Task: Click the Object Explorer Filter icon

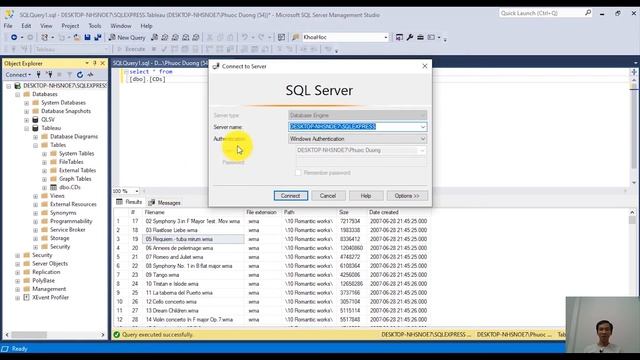Action: [69, 75]
